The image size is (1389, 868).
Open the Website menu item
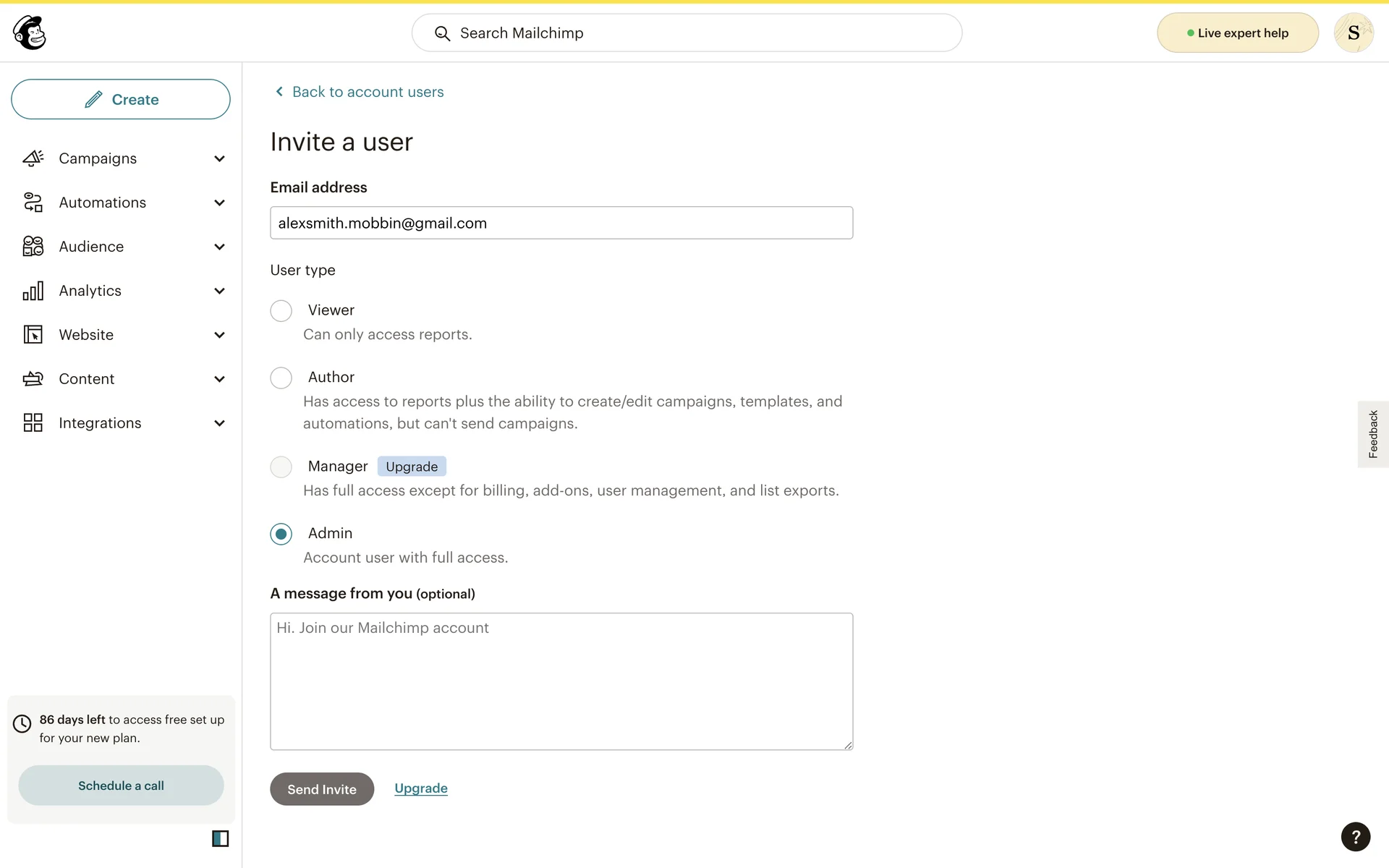pos(86,335)
